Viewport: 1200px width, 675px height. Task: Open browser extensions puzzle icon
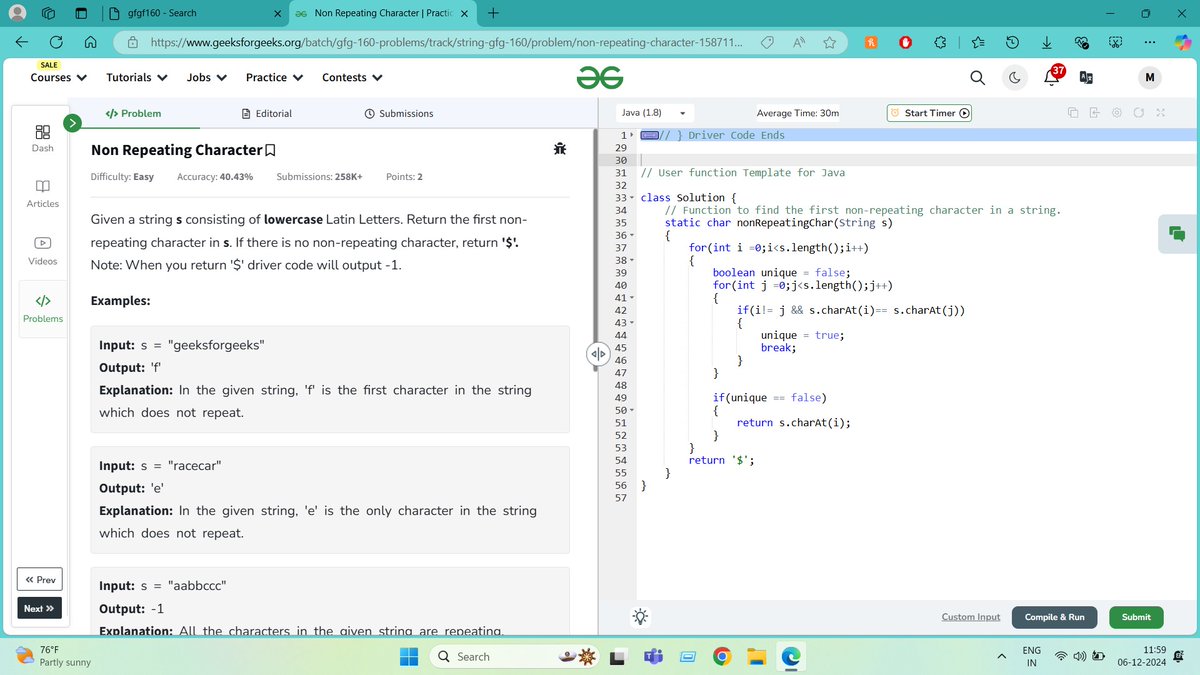point(941,42)
